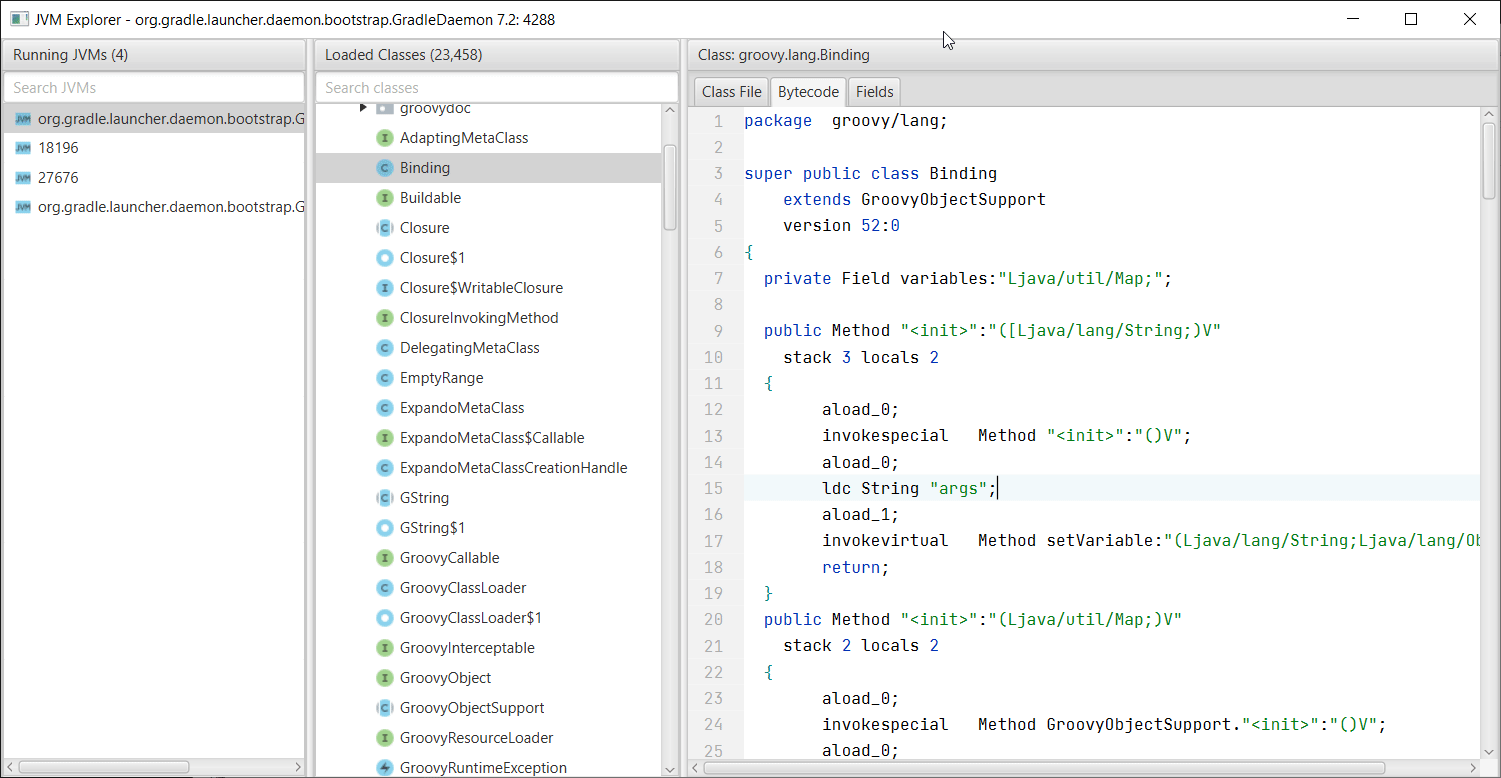Screen dimensions: 1501x778
Task: Select JVM 18196 in the list
Action: pos(154,148)
